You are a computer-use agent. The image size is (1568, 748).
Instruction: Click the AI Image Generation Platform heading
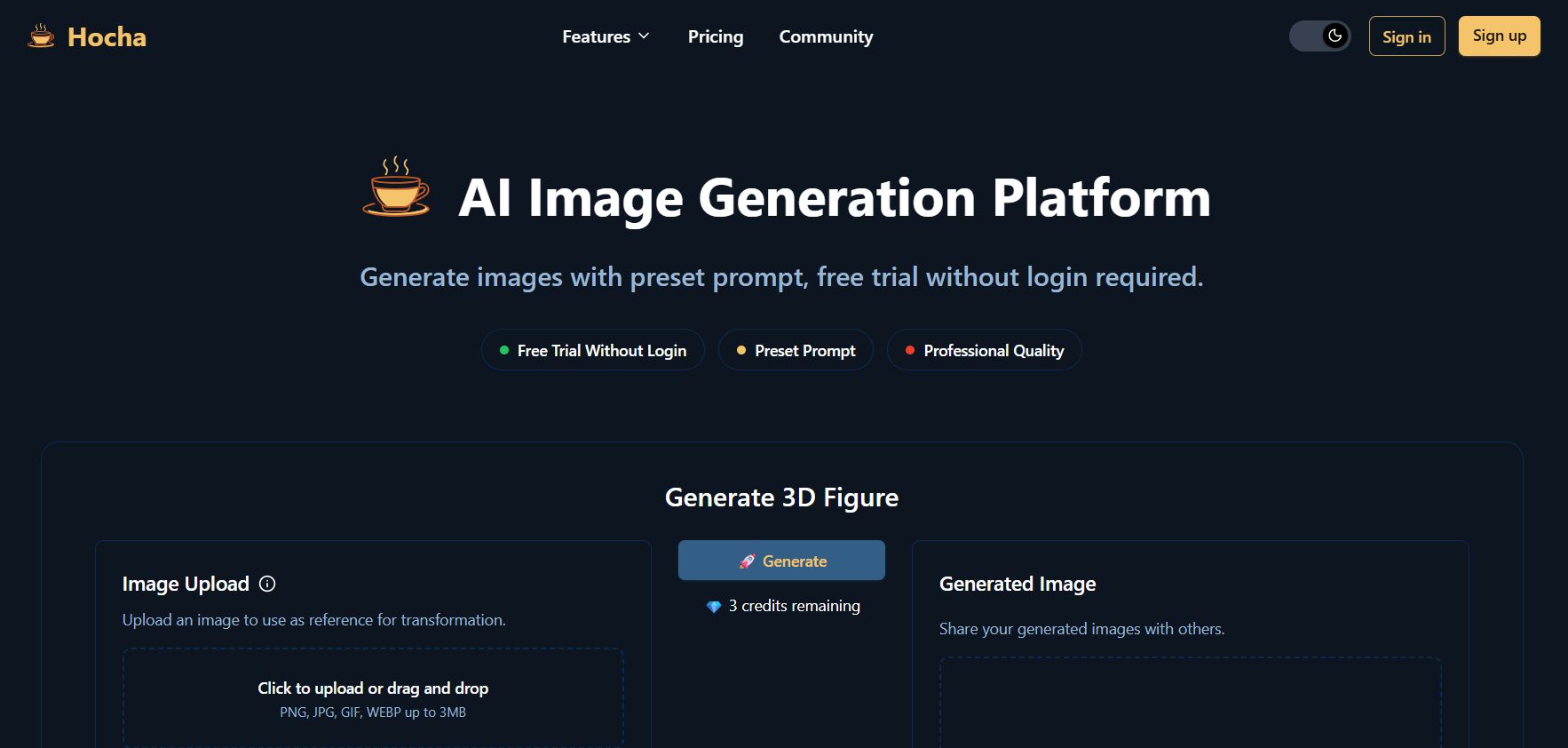[x=835, y=197]
